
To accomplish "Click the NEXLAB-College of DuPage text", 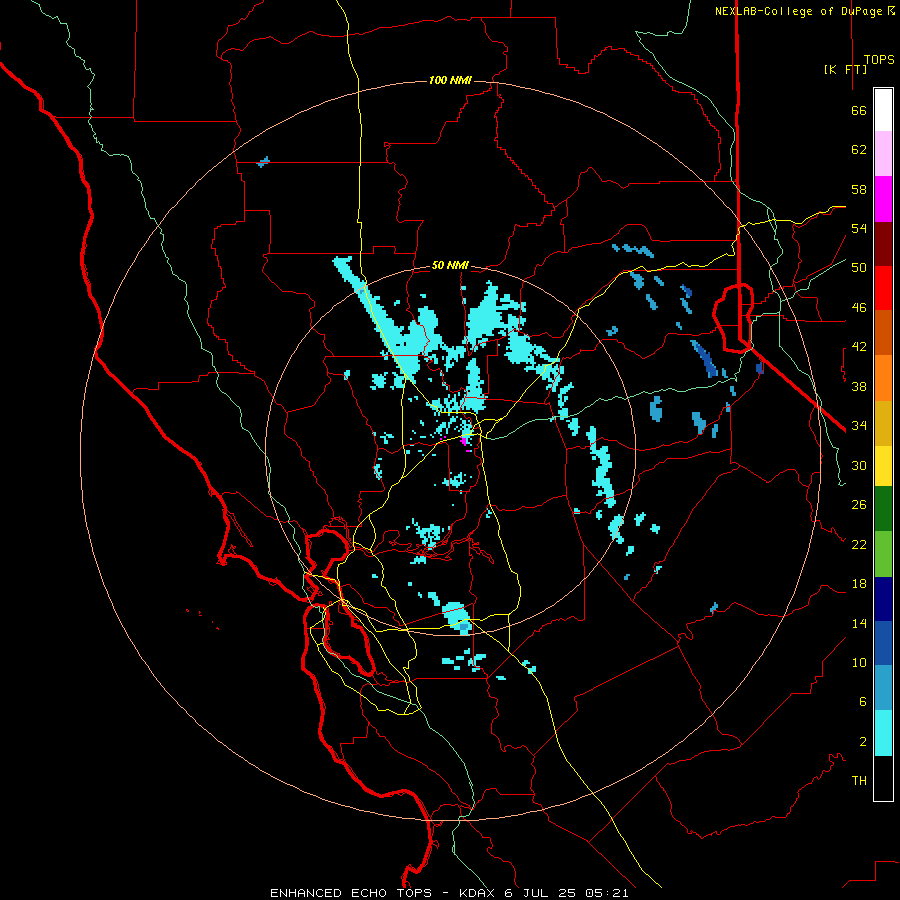I will click(800, 11).
